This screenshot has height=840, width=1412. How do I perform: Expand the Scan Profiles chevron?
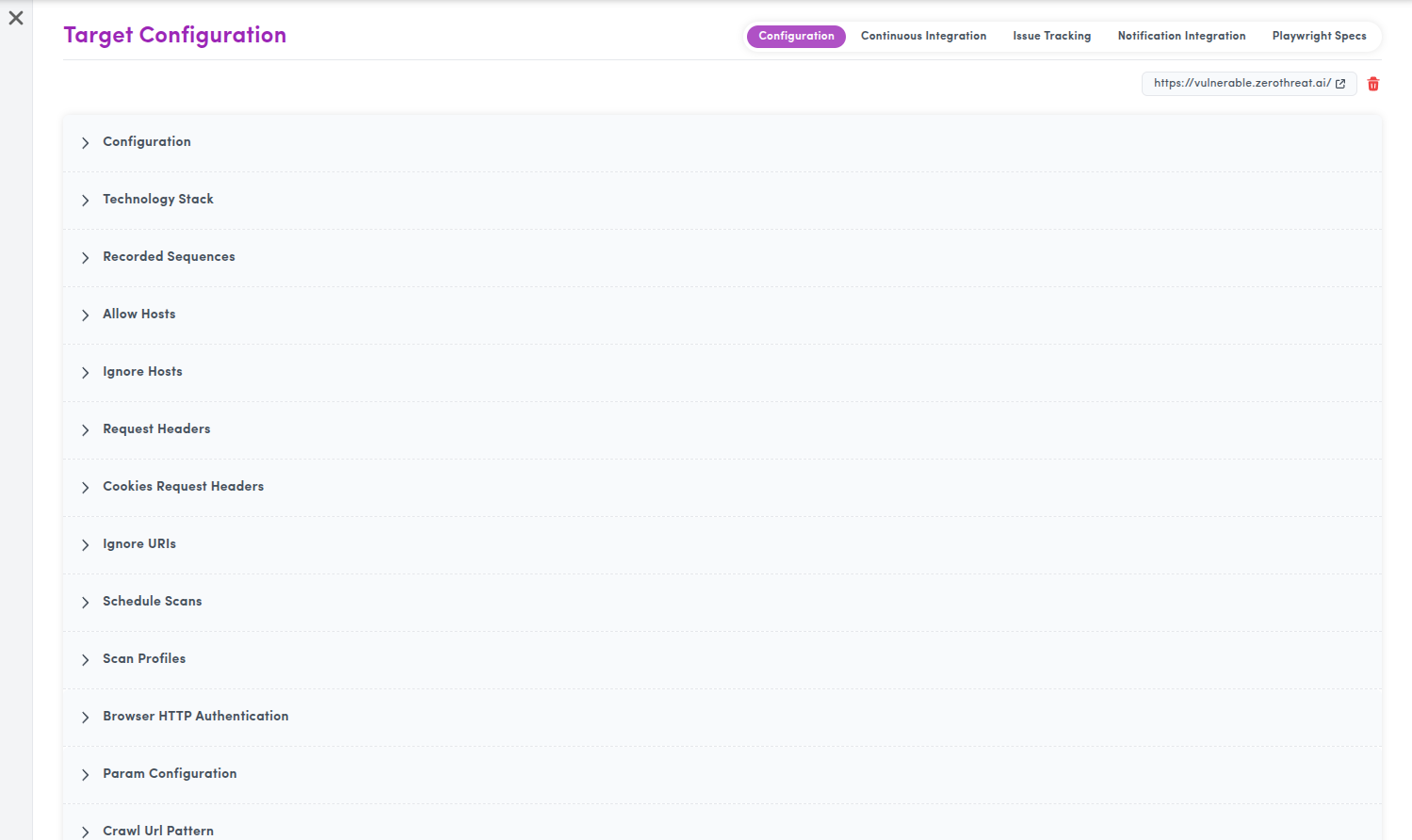point(85,660)
